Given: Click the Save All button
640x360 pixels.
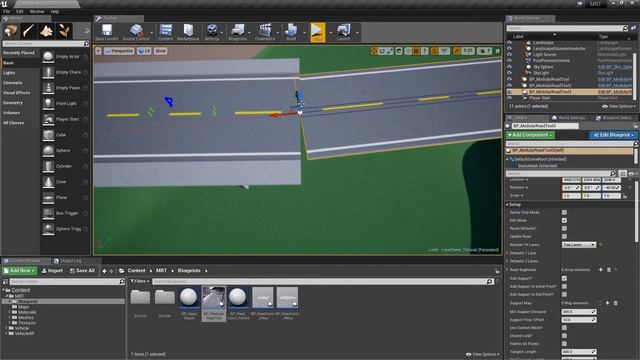Looking at the screenshot, I should (x=82, y=271).
